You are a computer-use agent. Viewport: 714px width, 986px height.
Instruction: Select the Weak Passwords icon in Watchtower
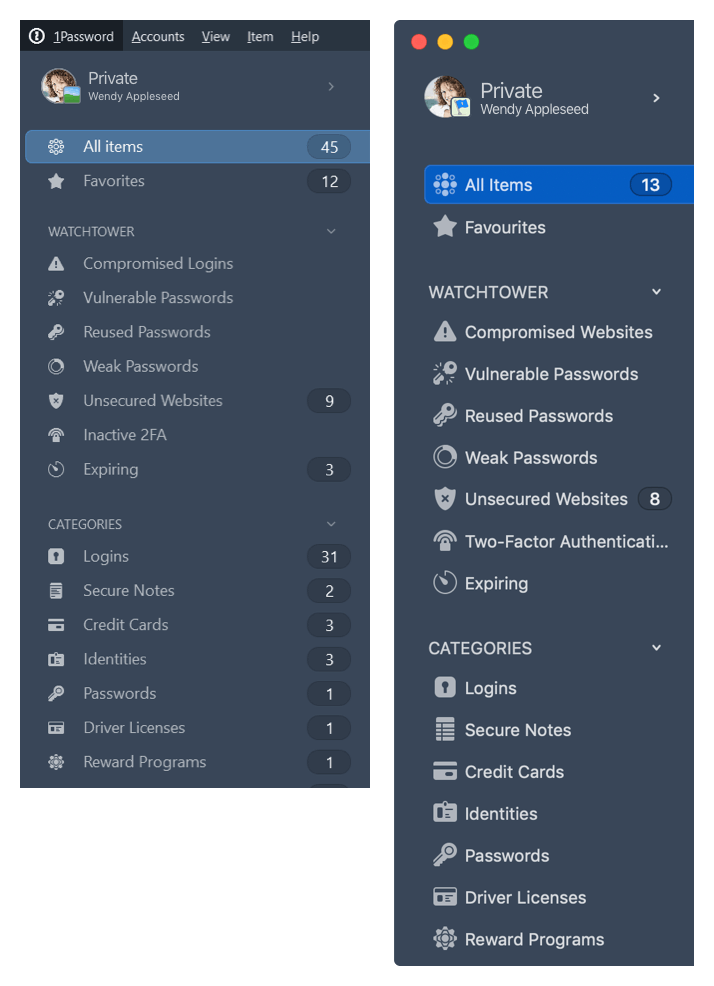pyautogui.click(x=56, y=366)
